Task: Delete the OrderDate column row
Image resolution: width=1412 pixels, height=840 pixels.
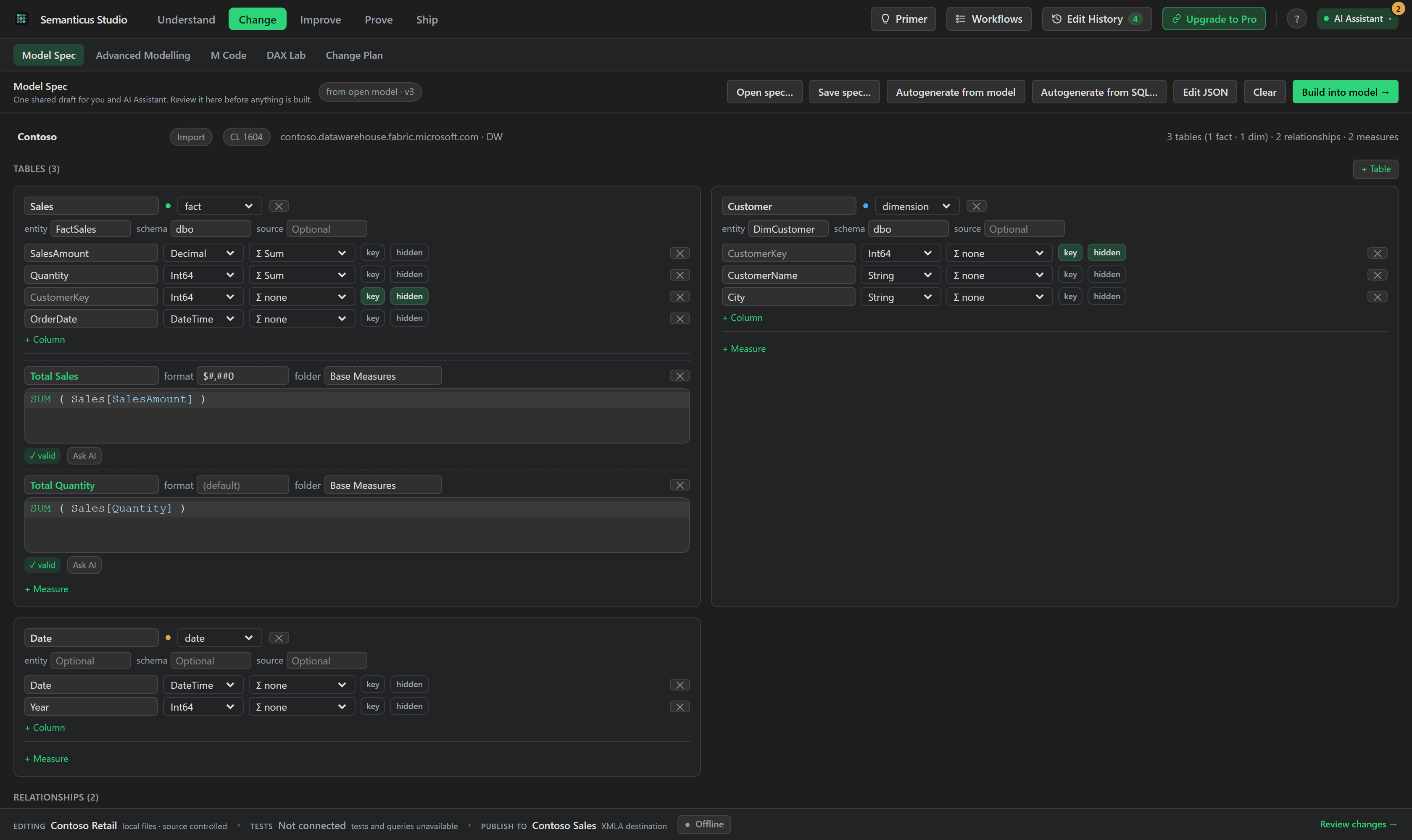Action: 680,319
